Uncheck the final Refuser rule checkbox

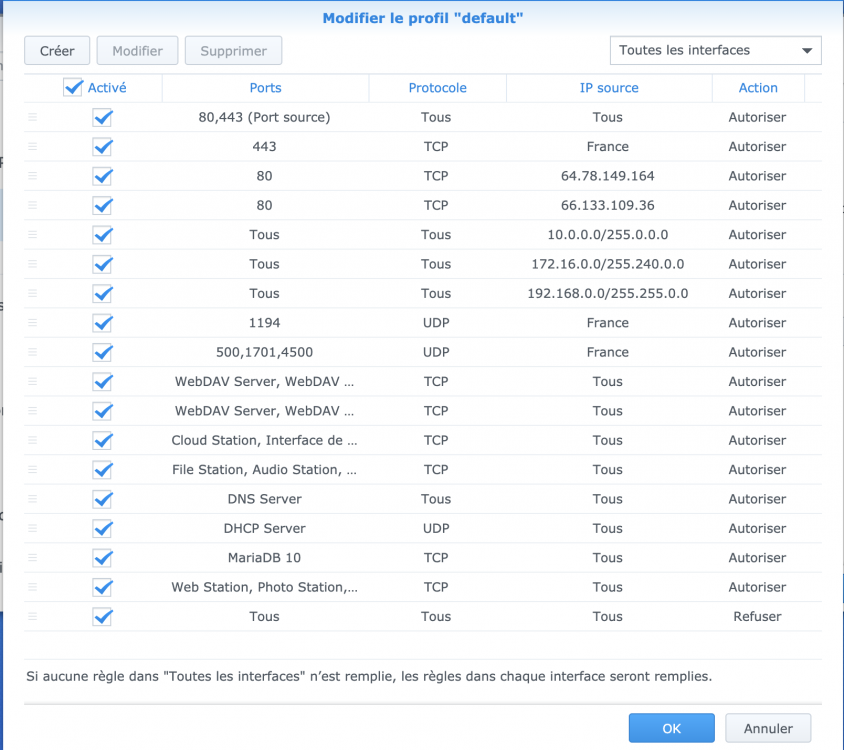coord(102,617)
